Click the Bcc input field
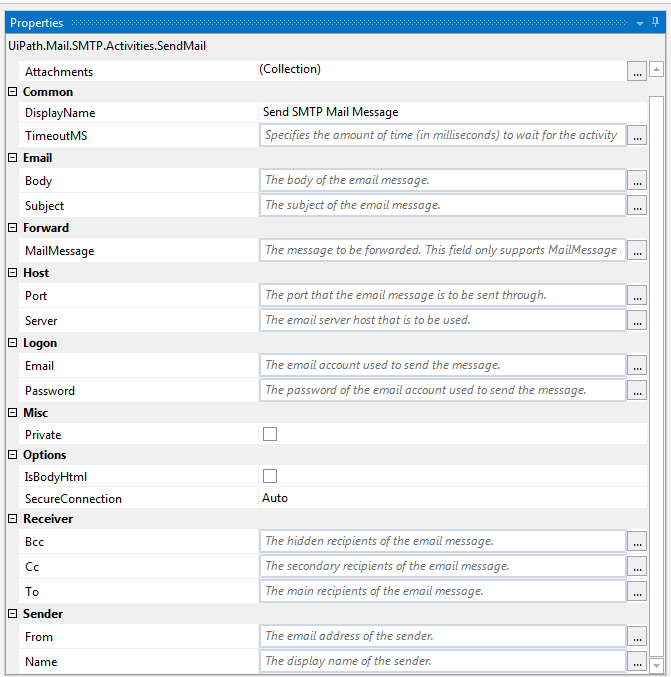The width and height of the screenshot is (671, 677). pyautogui.click(x=443, y=541)
